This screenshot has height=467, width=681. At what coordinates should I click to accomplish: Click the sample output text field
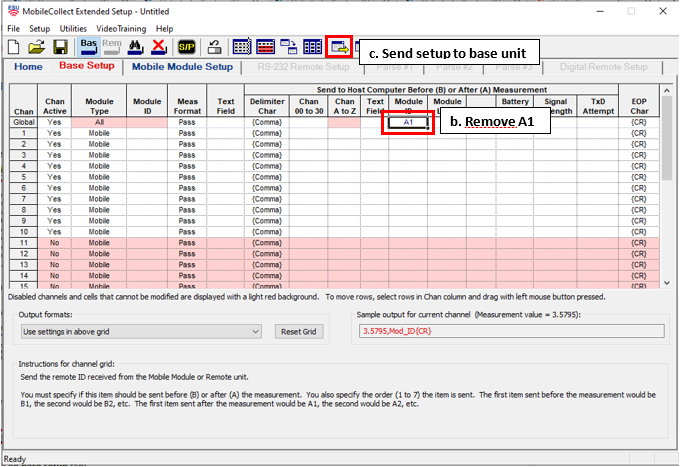(512, 331)
